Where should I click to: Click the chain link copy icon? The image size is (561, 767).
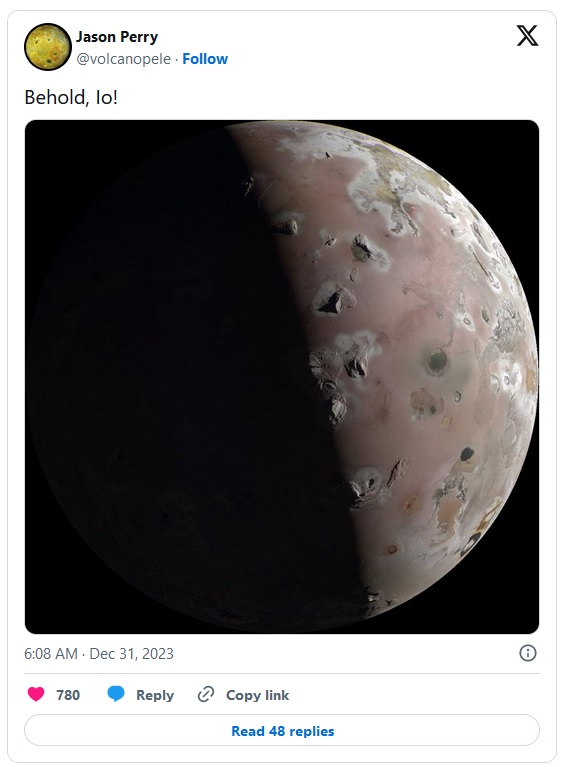point(206,695)
